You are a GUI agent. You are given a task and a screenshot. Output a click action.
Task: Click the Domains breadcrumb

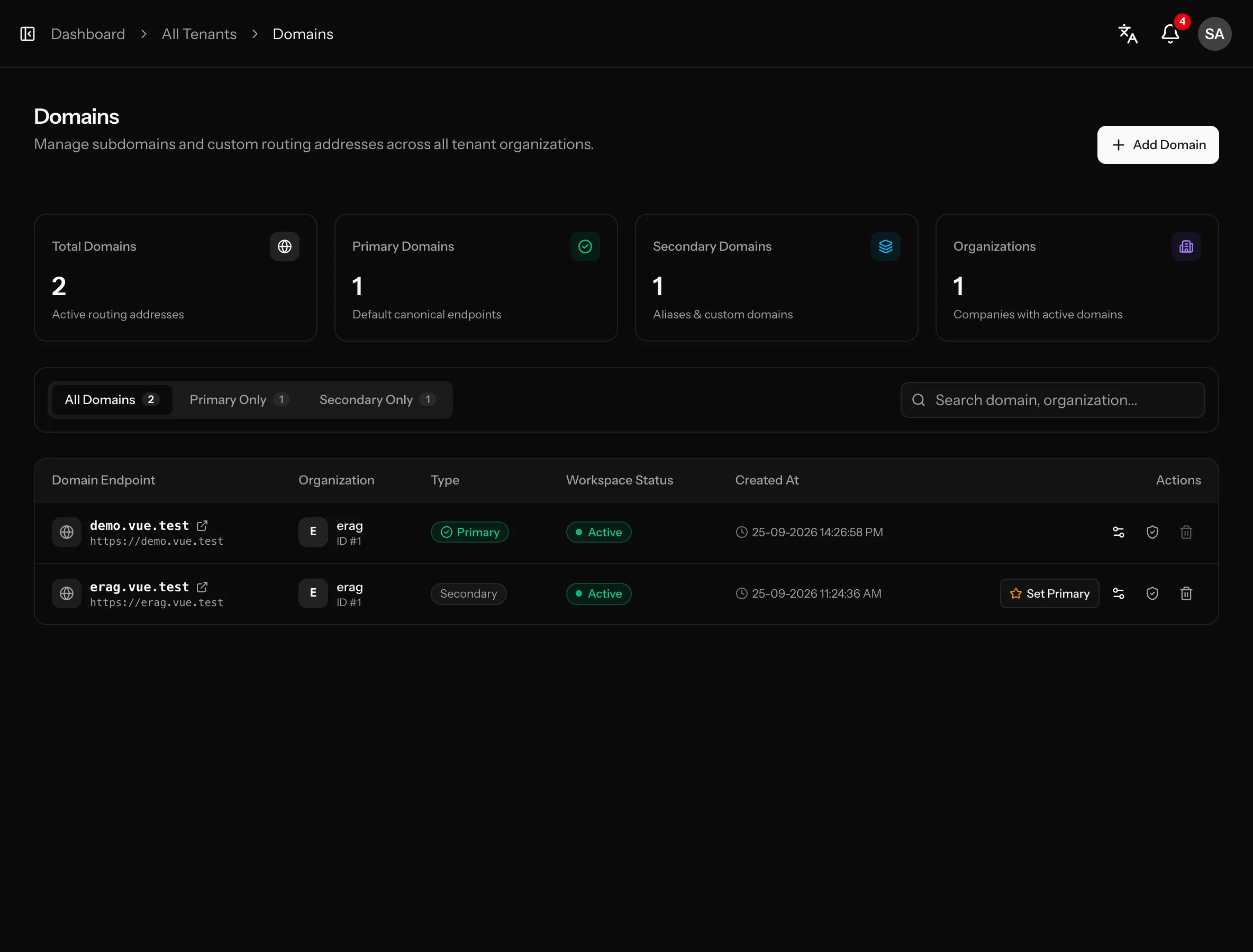coord(303,34)
